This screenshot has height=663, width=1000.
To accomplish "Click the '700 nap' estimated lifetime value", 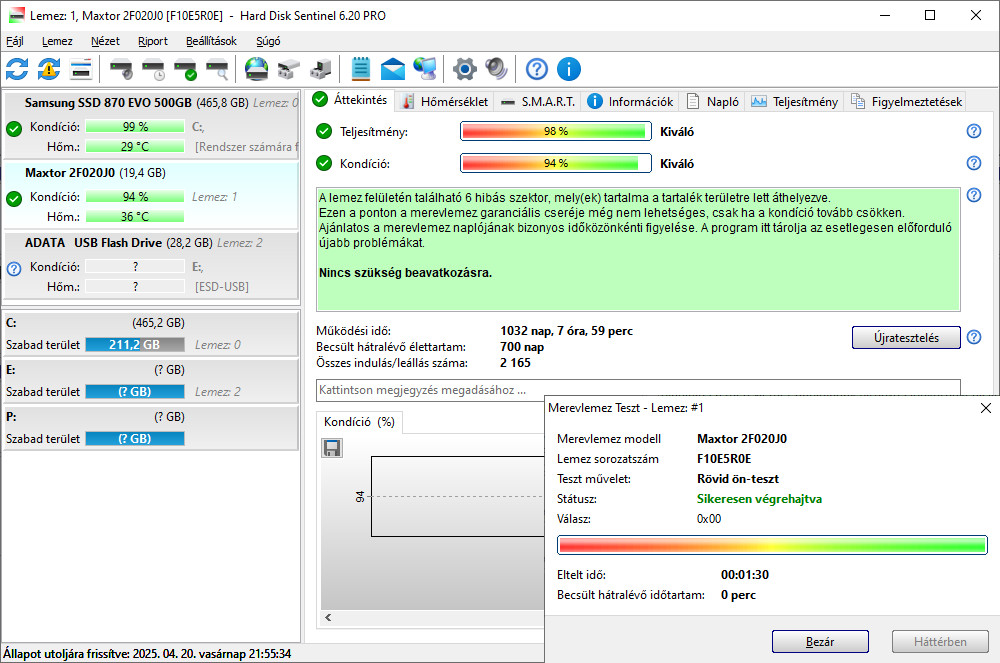I will [522, 347].
